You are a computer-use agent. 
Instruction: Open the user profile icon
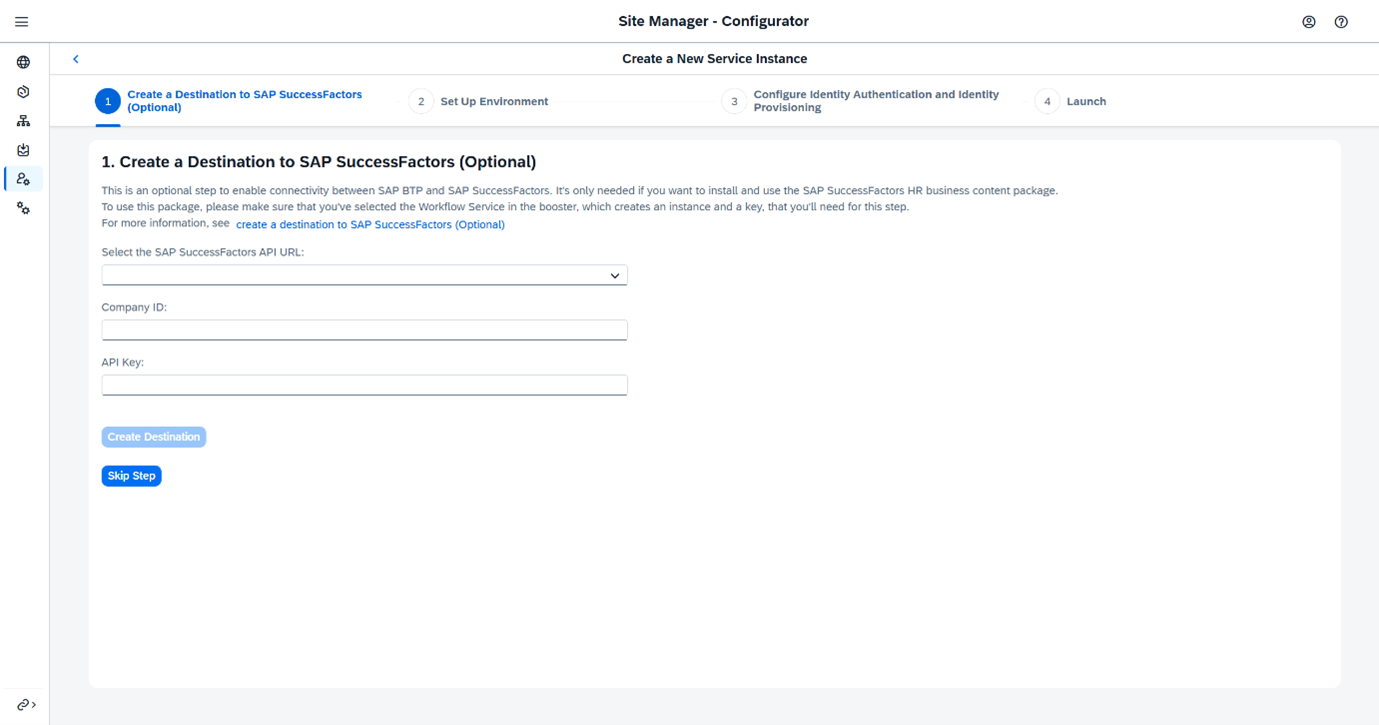coord(1309,22)
